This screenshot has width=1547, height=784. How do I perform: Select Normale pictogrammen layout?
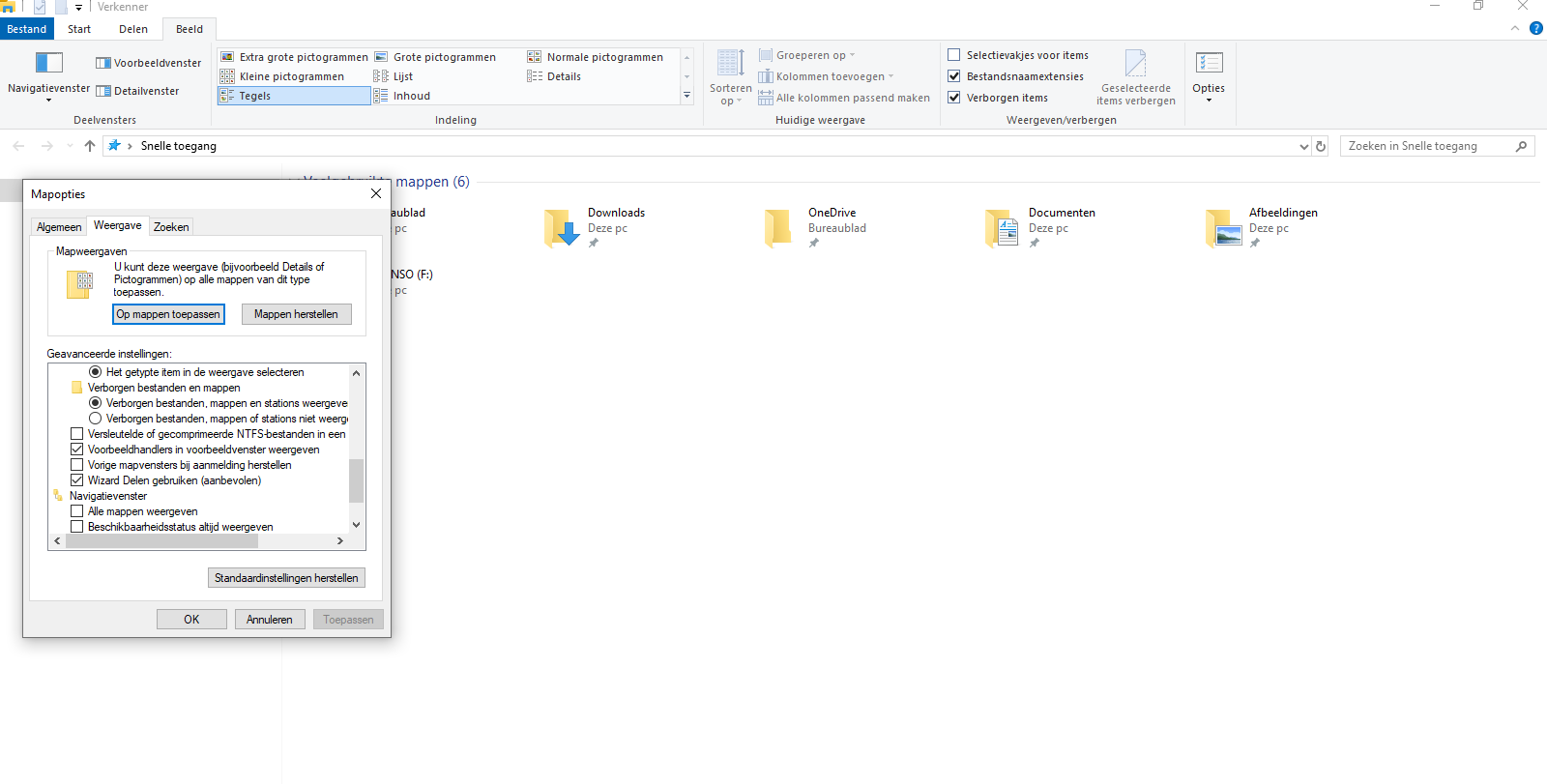596,57
